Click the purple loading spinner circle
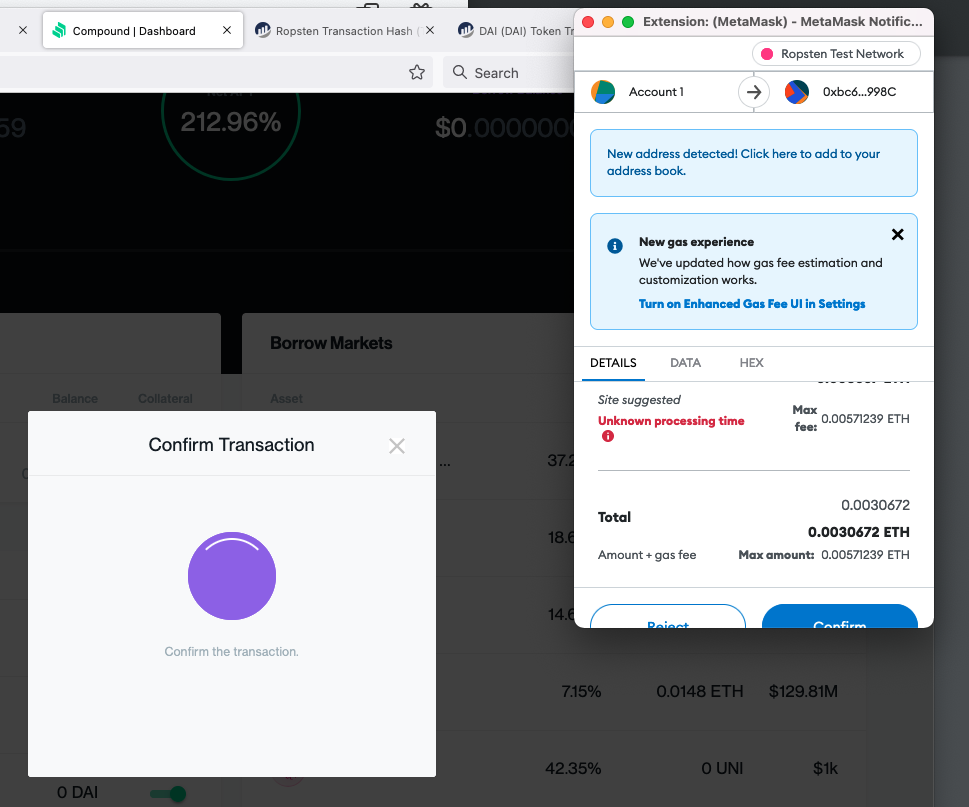969x807 pixels. pos(232,575)
